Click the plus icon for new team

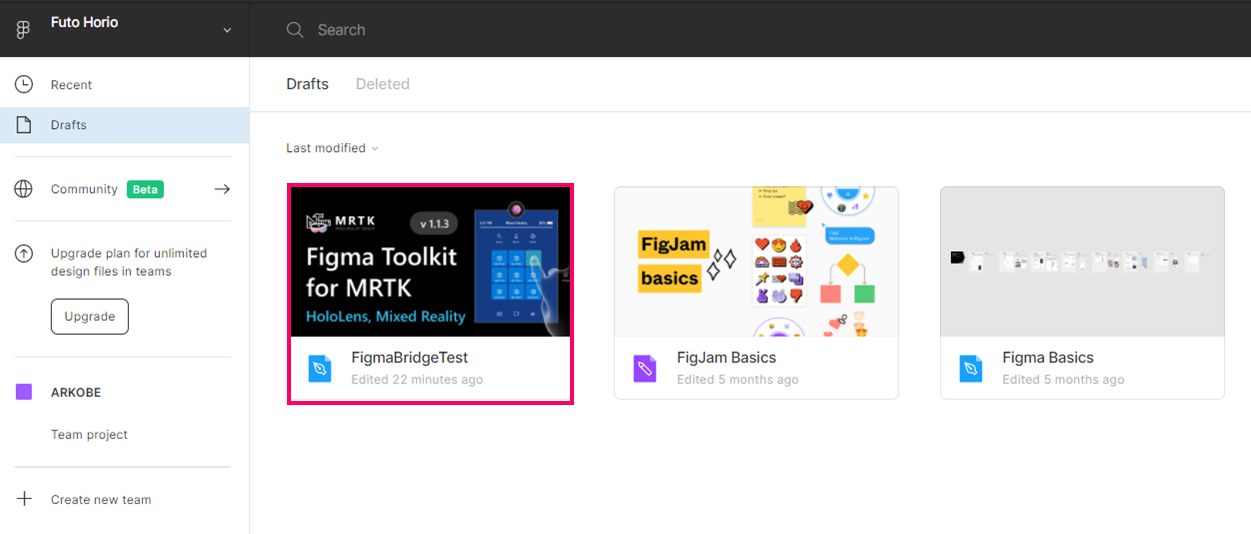coord(24,499)
